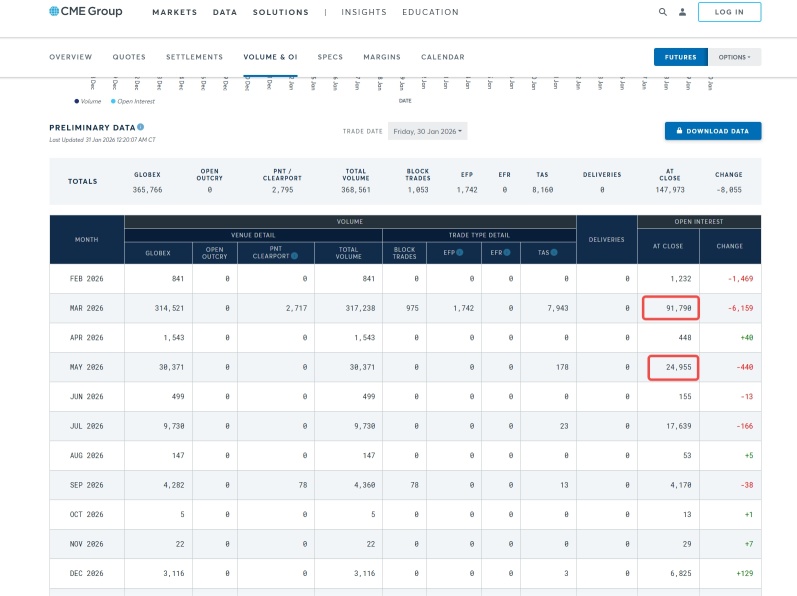This screenshot has width=797, height=596.
Task: Open the search magnifier icon
Action: point(663,12)
